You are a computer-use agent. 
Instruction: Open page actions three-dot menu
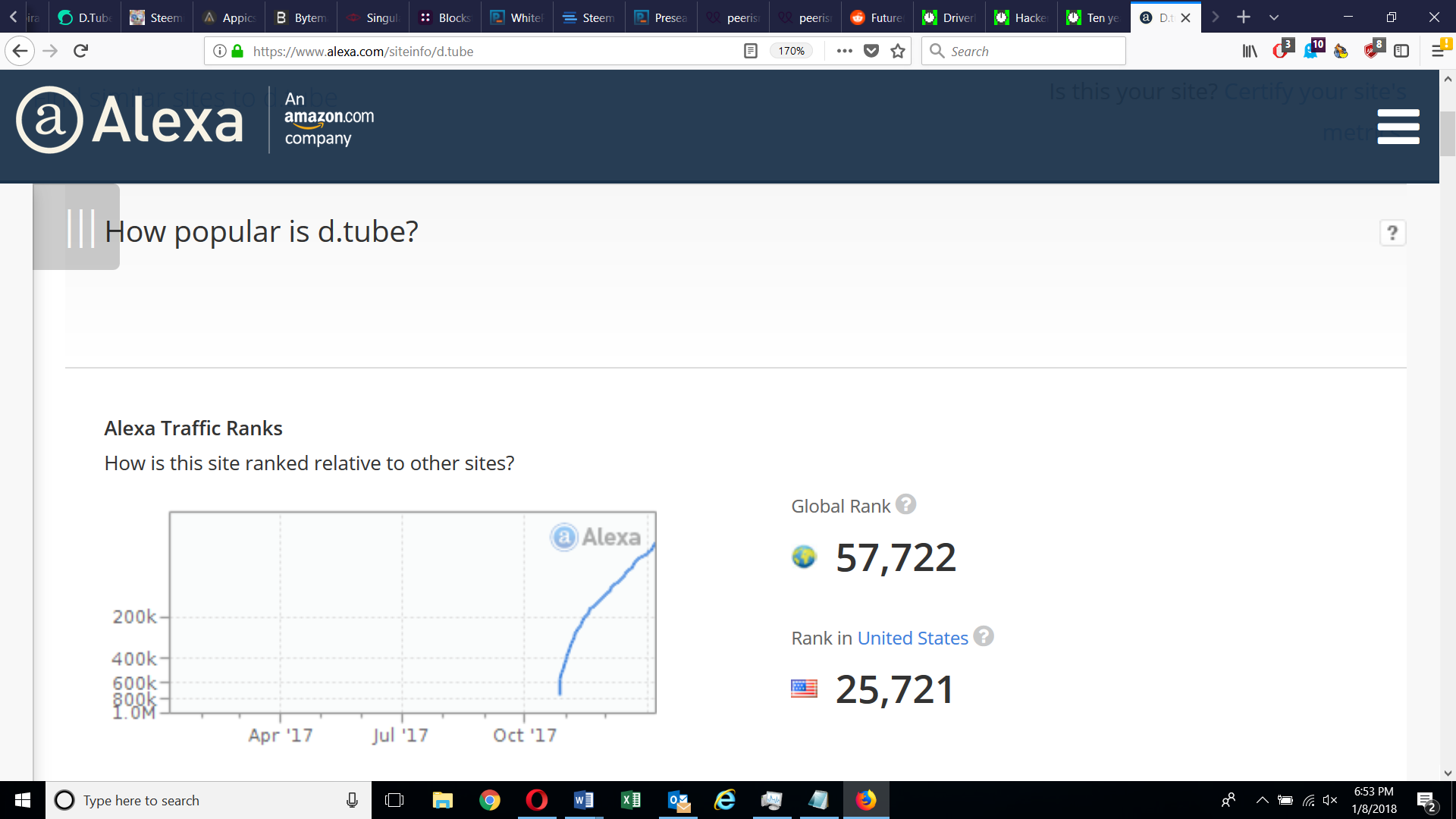pos(844,51)
